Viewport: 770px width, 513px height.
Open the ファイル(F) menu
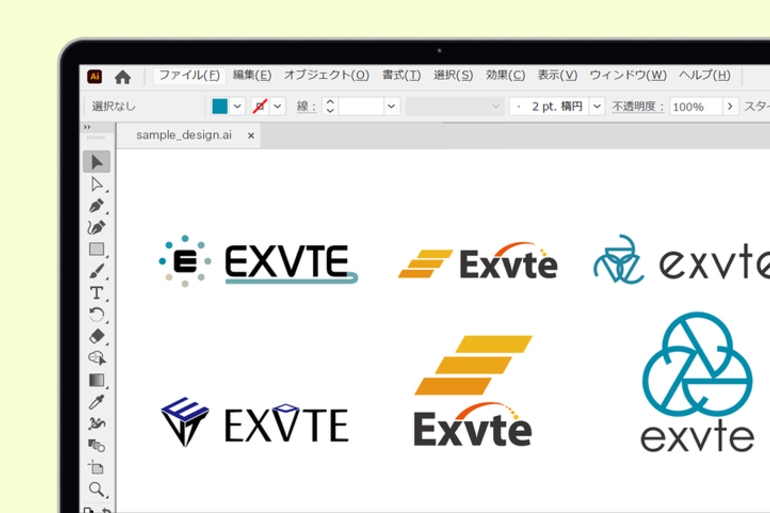[x=189, y=75]
